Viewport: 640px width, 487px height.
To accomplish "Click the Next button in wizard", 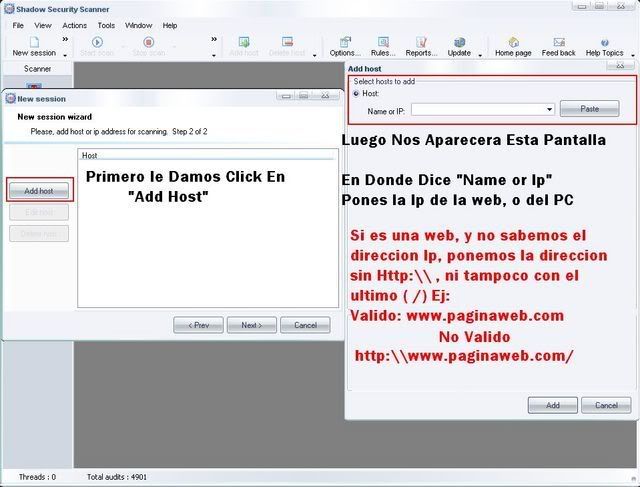I will pyautogui.click(x=252, y=325).
